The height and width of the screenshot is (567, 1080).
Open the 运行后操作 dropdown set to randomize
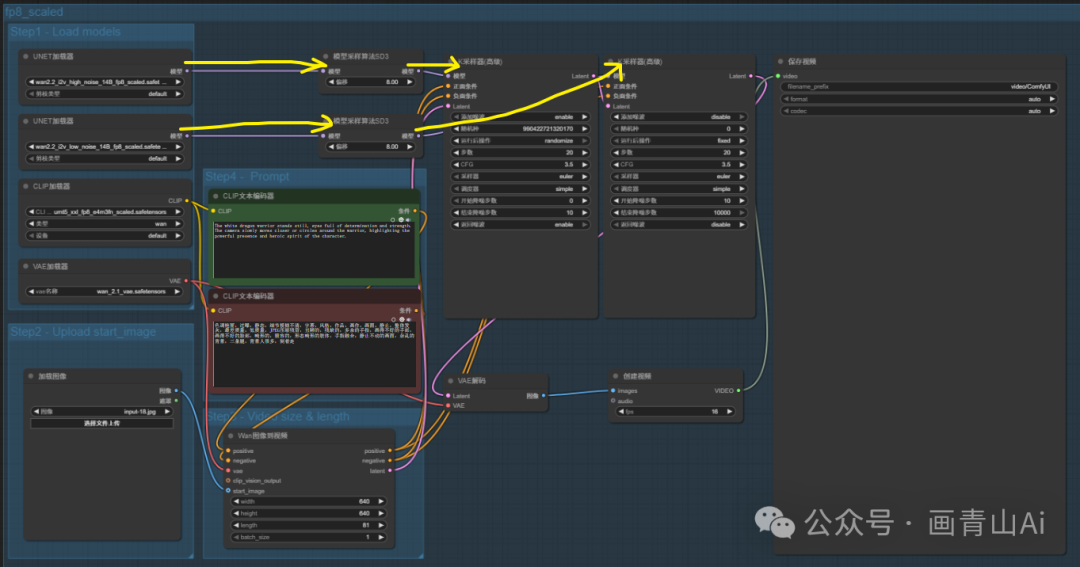[521, 141]
